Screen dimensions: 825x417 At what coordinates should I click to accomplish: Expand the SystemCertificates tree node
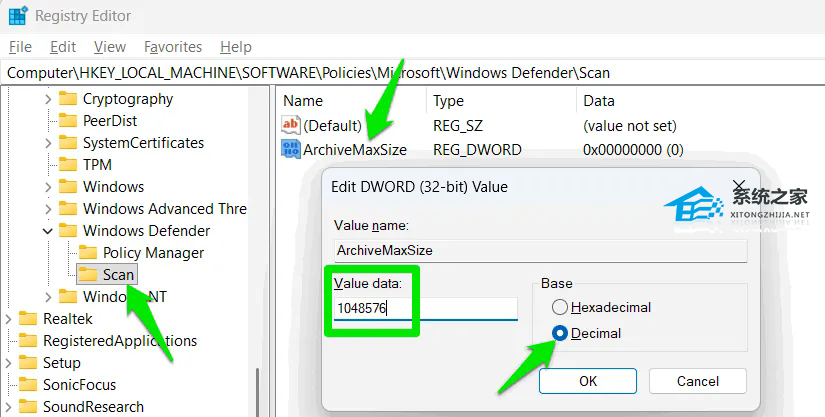point(48,143)
